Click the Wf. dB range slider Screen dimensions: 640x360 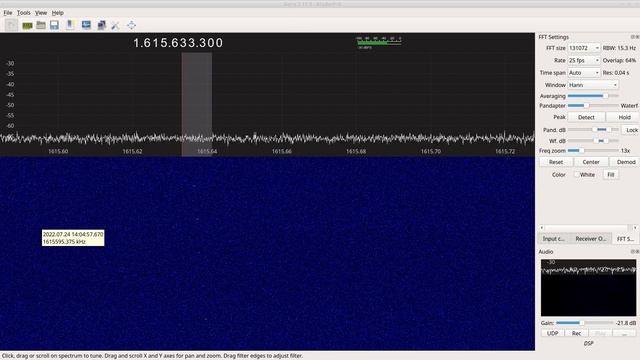[593, 141]
